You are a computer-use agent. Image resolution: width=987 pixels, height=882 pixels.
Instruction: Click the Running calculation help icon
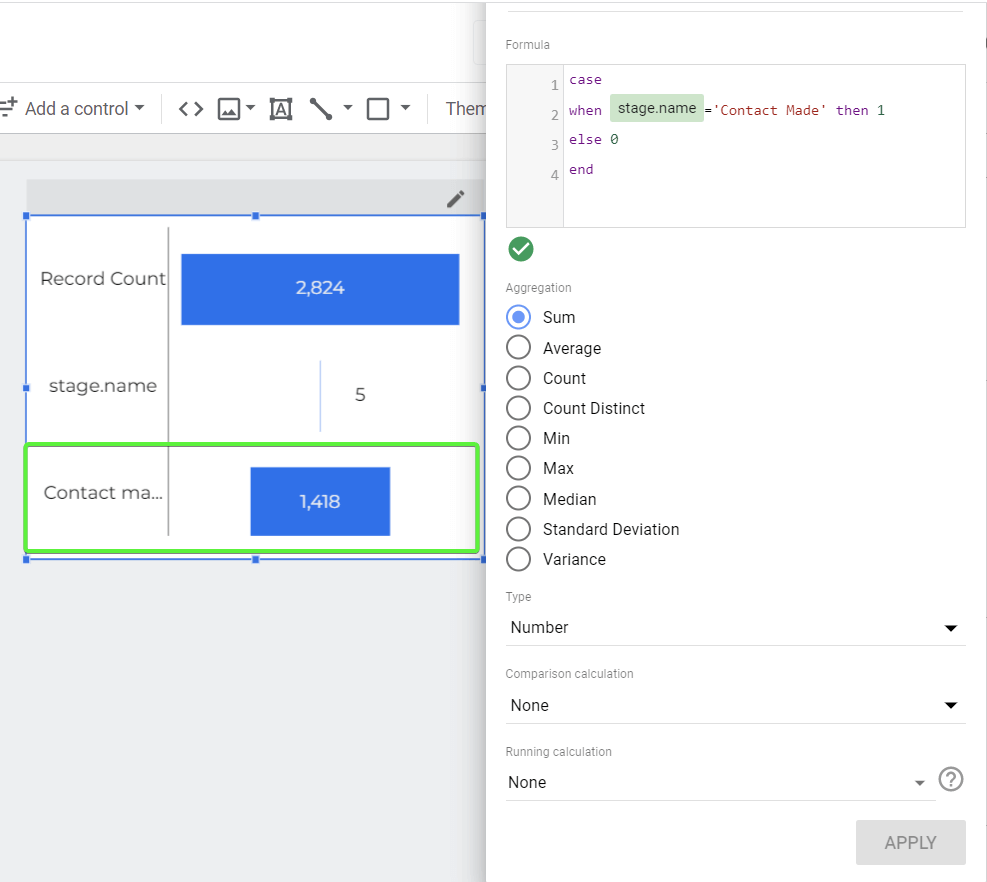[950, 779]
